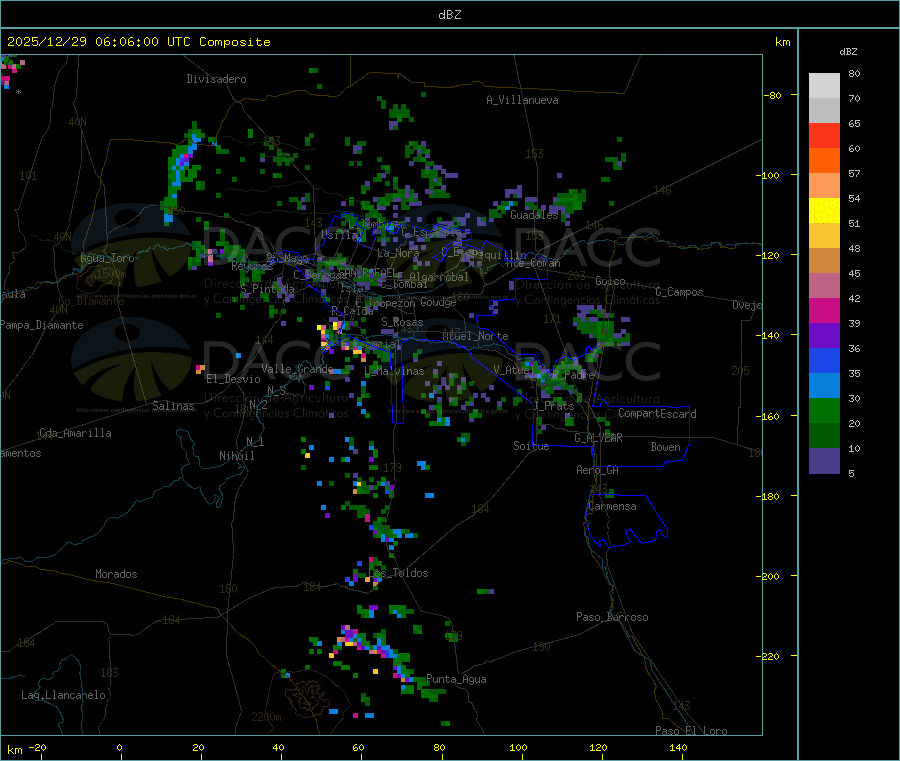Screen dimensions: 900x761
Task: Click the 'Lag.Llancanelo' label
Action: click(x=64, y=695)
